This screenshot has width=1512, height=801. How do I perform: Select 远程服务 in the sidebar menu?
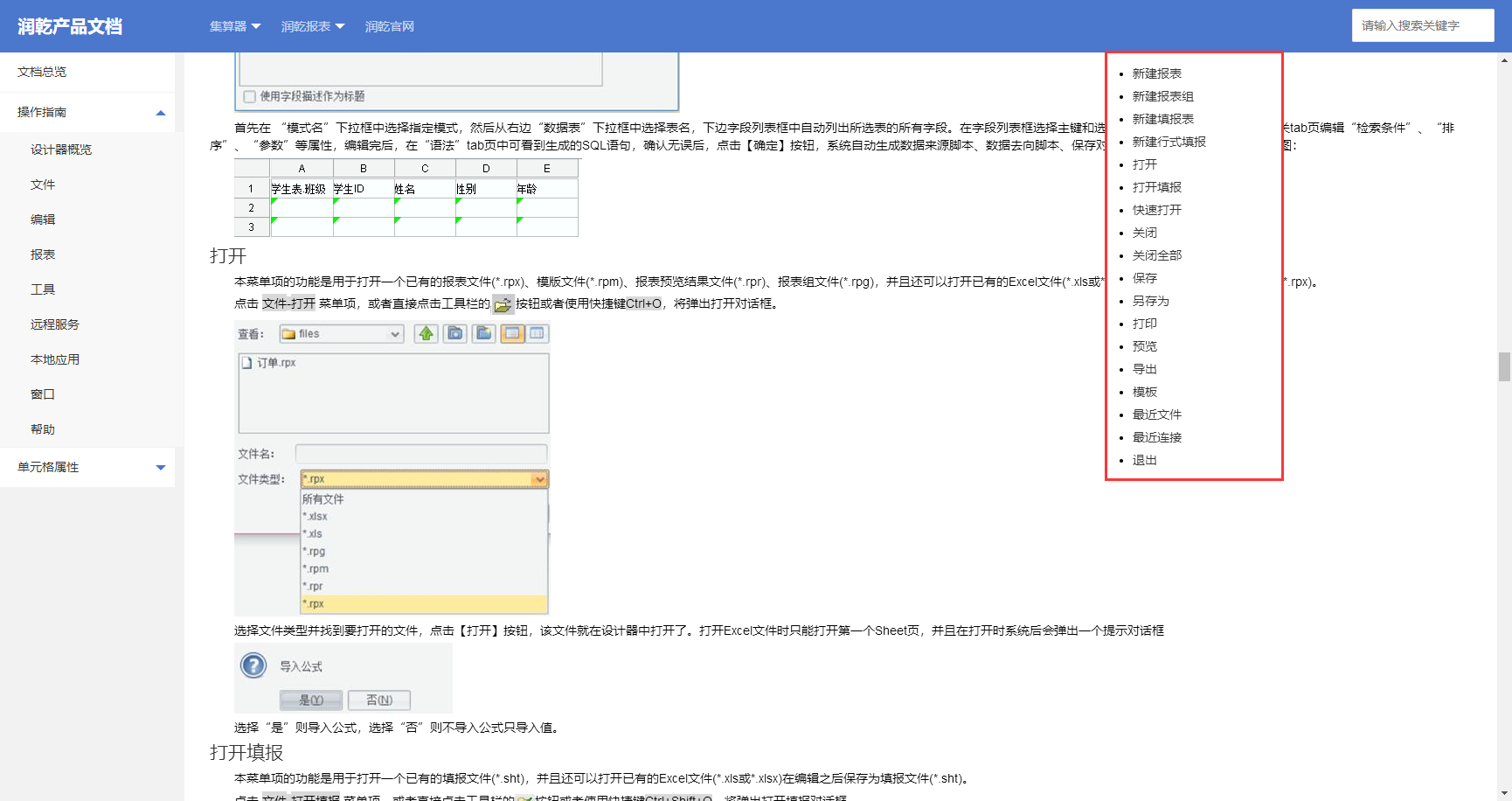point(55,324)
